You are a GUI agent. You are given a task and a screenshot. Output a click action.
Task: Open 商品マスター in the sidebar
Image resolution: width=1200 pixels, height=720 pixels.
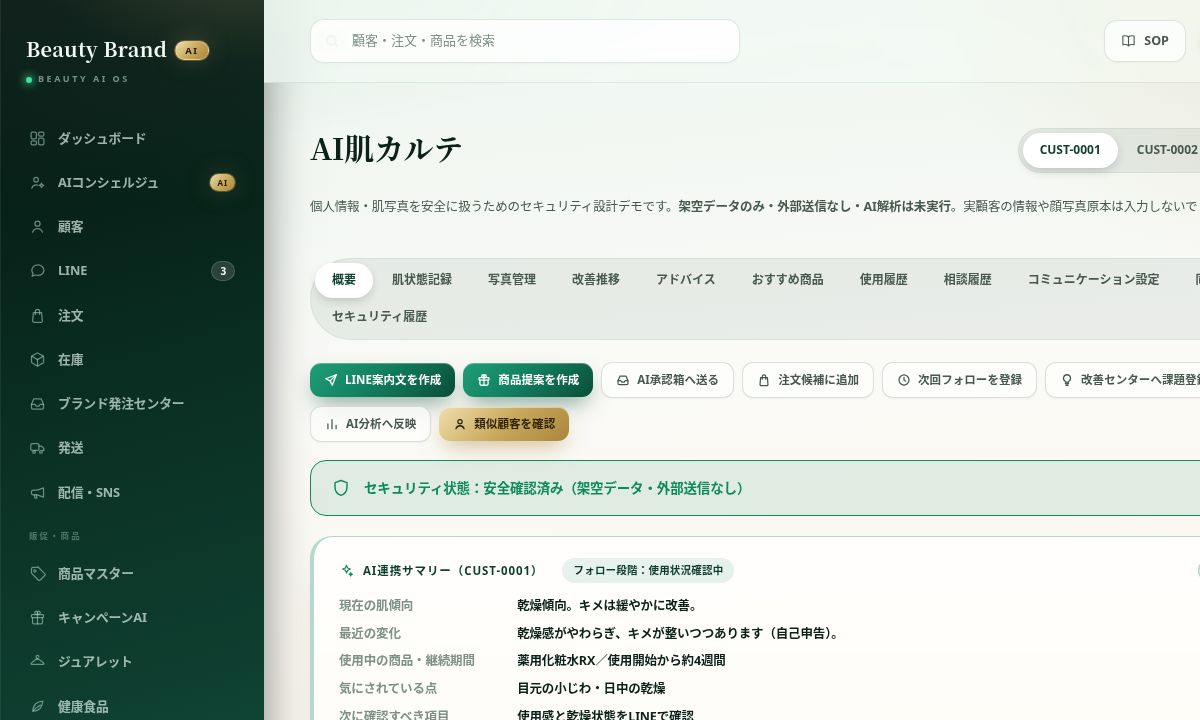(132, 574)
